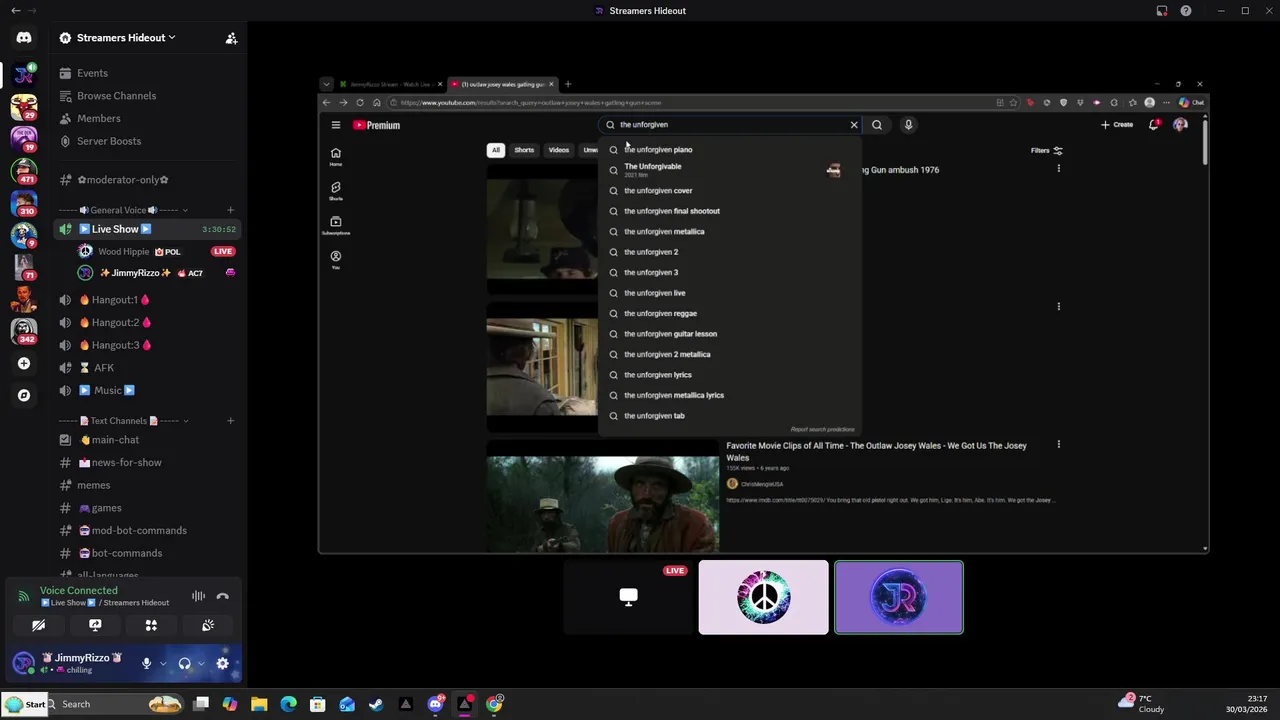
Task: Click YouTube Create button in stream
Action: 1117,125
